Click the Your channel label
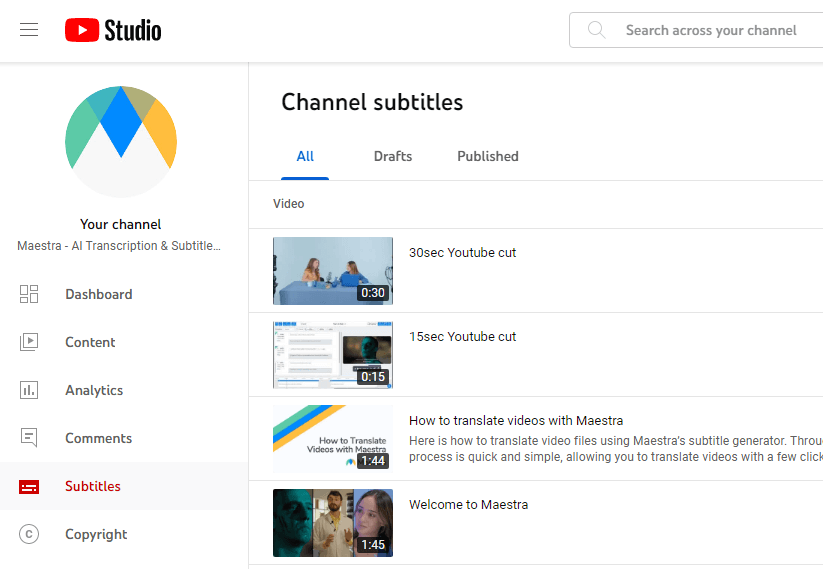Viewport: 823px width, 569px height. 120,224
